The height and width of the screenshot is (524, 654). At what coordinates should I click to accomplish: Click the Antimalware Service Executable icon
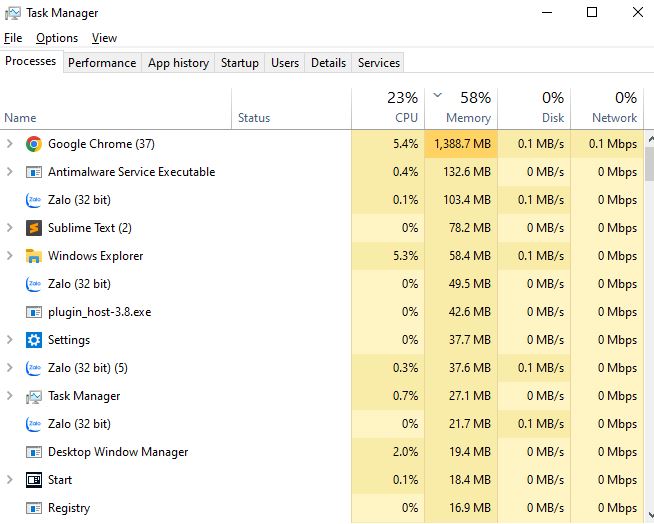coord(34,172)
